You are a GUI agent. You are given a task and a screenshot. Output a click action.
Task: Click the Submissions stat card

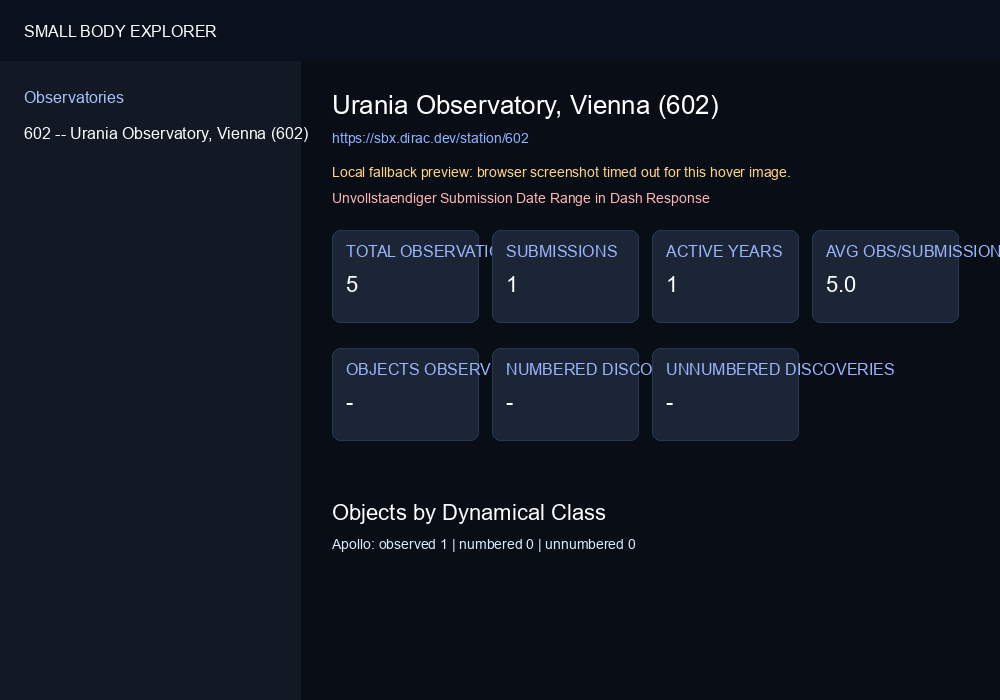pos(565,276)
